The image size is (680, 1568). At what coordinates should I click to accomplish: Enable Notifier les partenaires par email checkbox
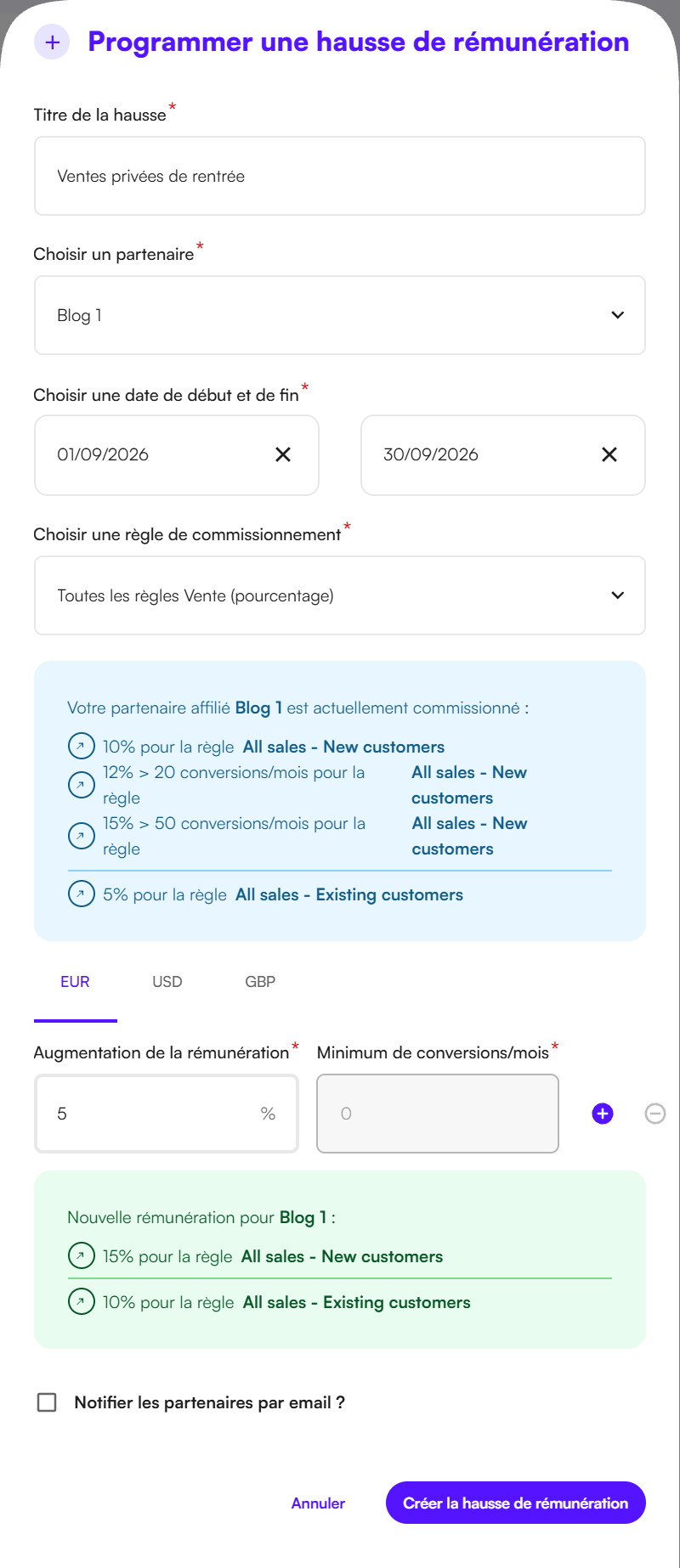[x=47, y=1402]
